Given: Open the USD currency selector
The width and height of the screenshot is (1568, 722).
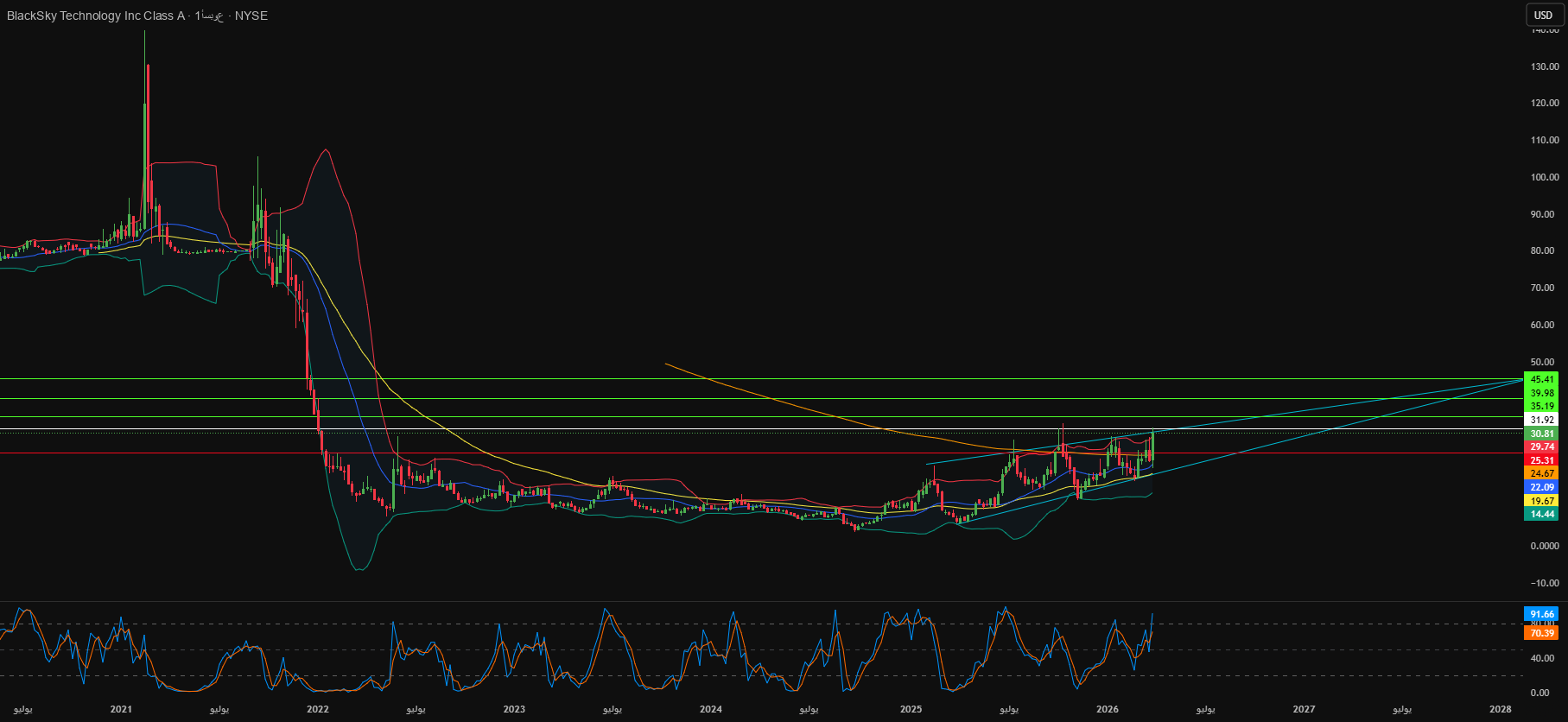Looking at the screenshot, I should [x=1543, y=15].
